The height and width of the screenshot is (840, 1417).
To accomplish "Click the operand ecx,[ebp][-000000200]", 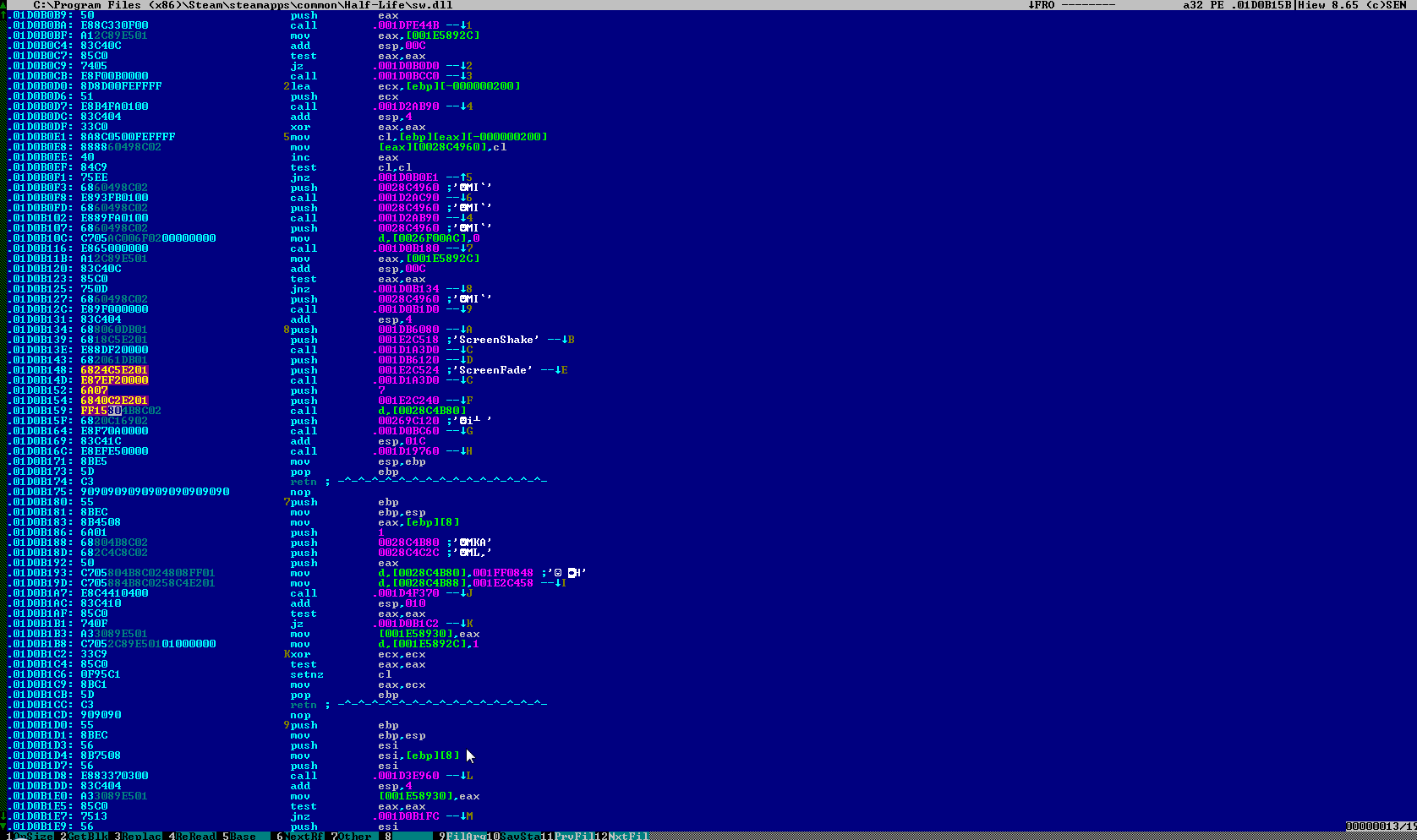I will [x=450, y=86].
